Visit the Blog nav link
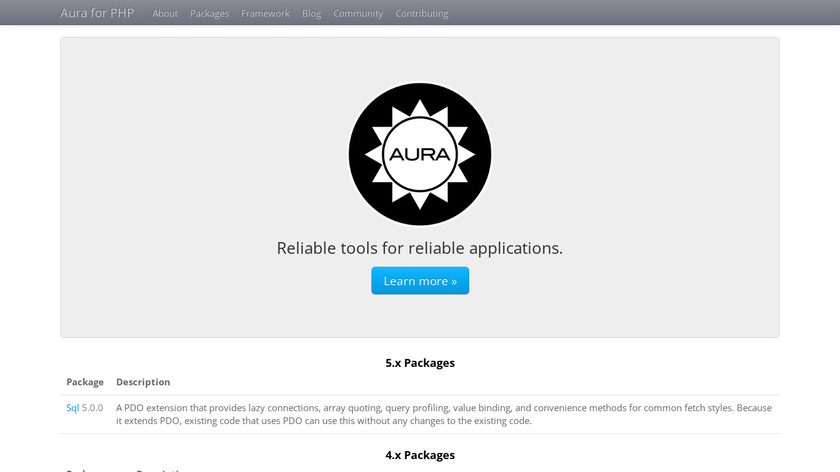This screenshot has height=472, width=840. point(311,14)
